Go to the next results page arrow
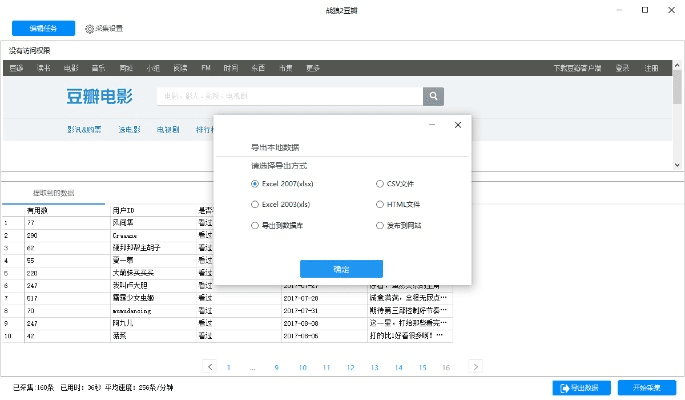This screenshot has width=685, height=400. click(475, 366)
